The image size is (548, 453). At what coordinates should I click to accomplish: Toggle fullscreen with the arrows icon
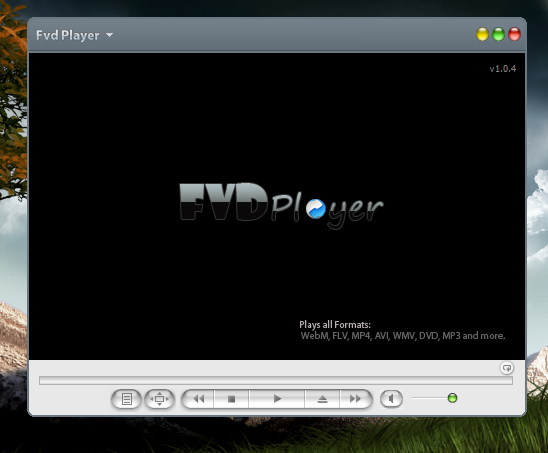click(159, 399)
